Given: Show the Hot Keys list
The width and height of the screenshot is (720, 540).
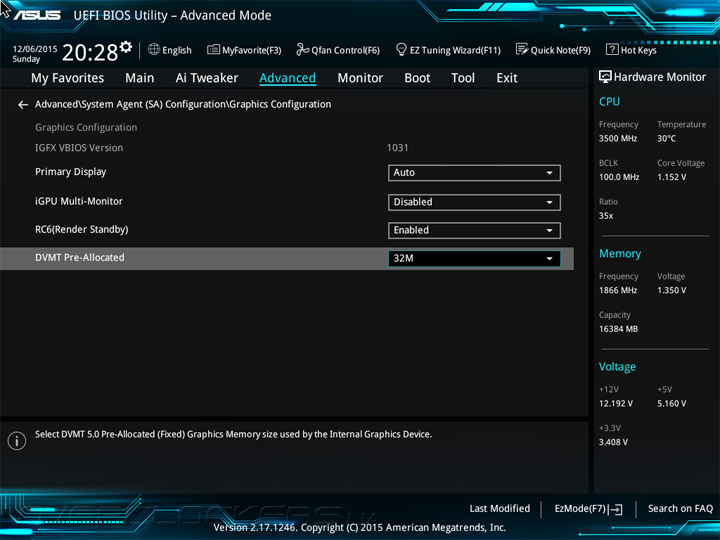Looking at the screenshot, I should (631, 50).
